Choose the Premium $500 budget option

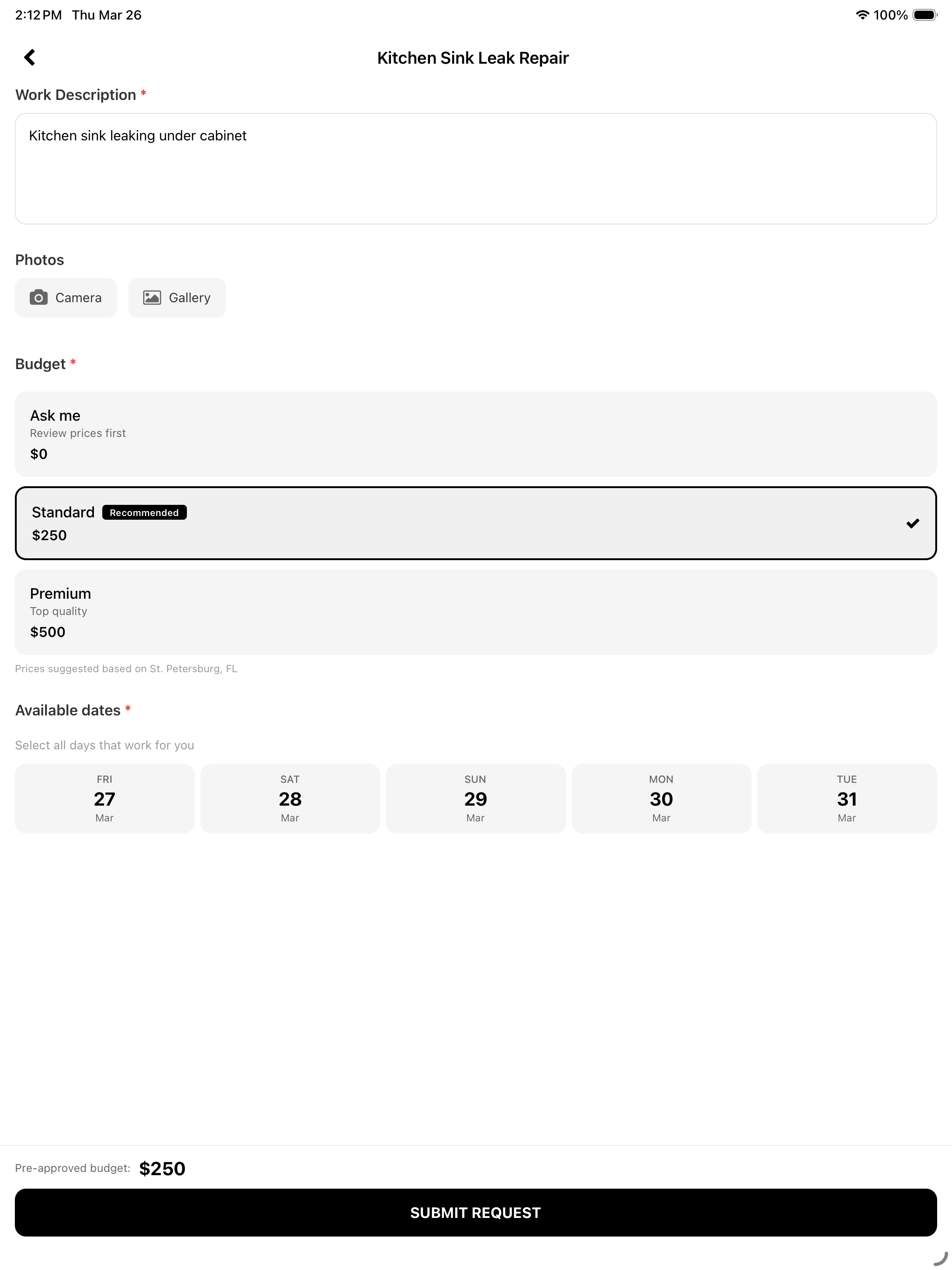476,612
